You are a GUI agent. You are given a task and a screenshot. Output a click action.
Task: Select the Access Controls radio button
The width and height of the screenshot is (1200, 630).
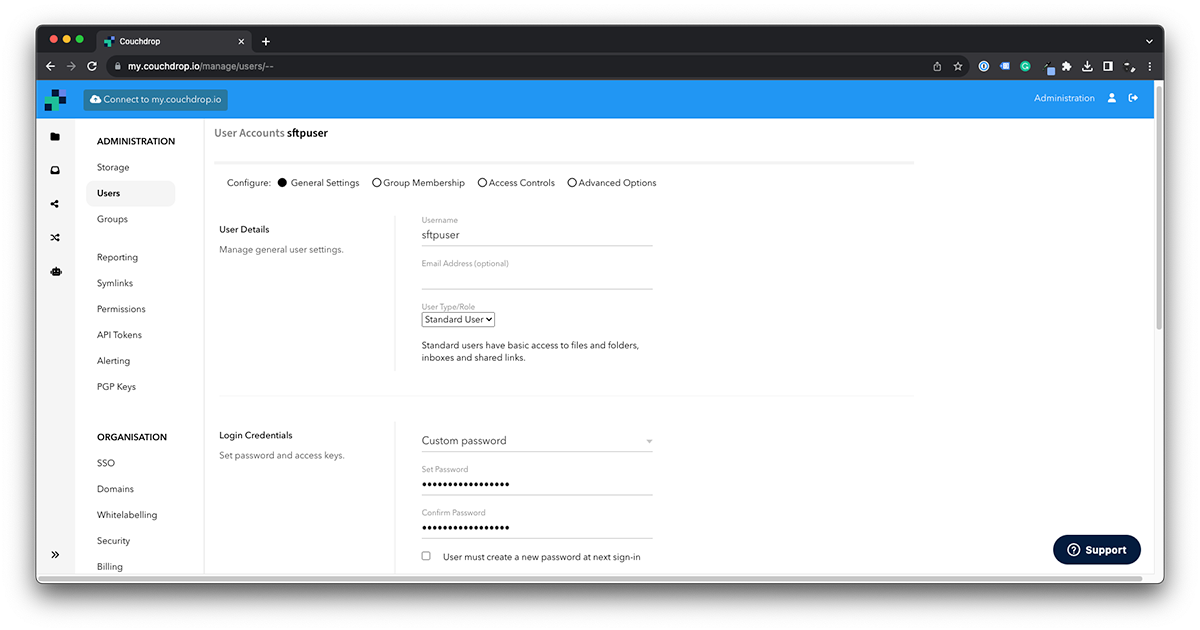(x=482, y=182)
